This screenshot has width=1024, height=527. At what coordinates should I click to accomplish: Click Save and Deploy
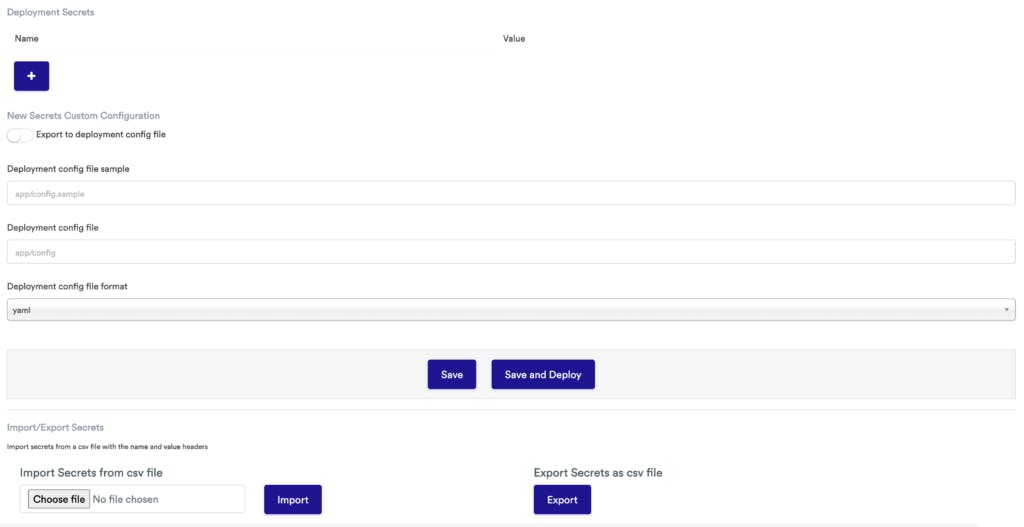coord(543,375)
